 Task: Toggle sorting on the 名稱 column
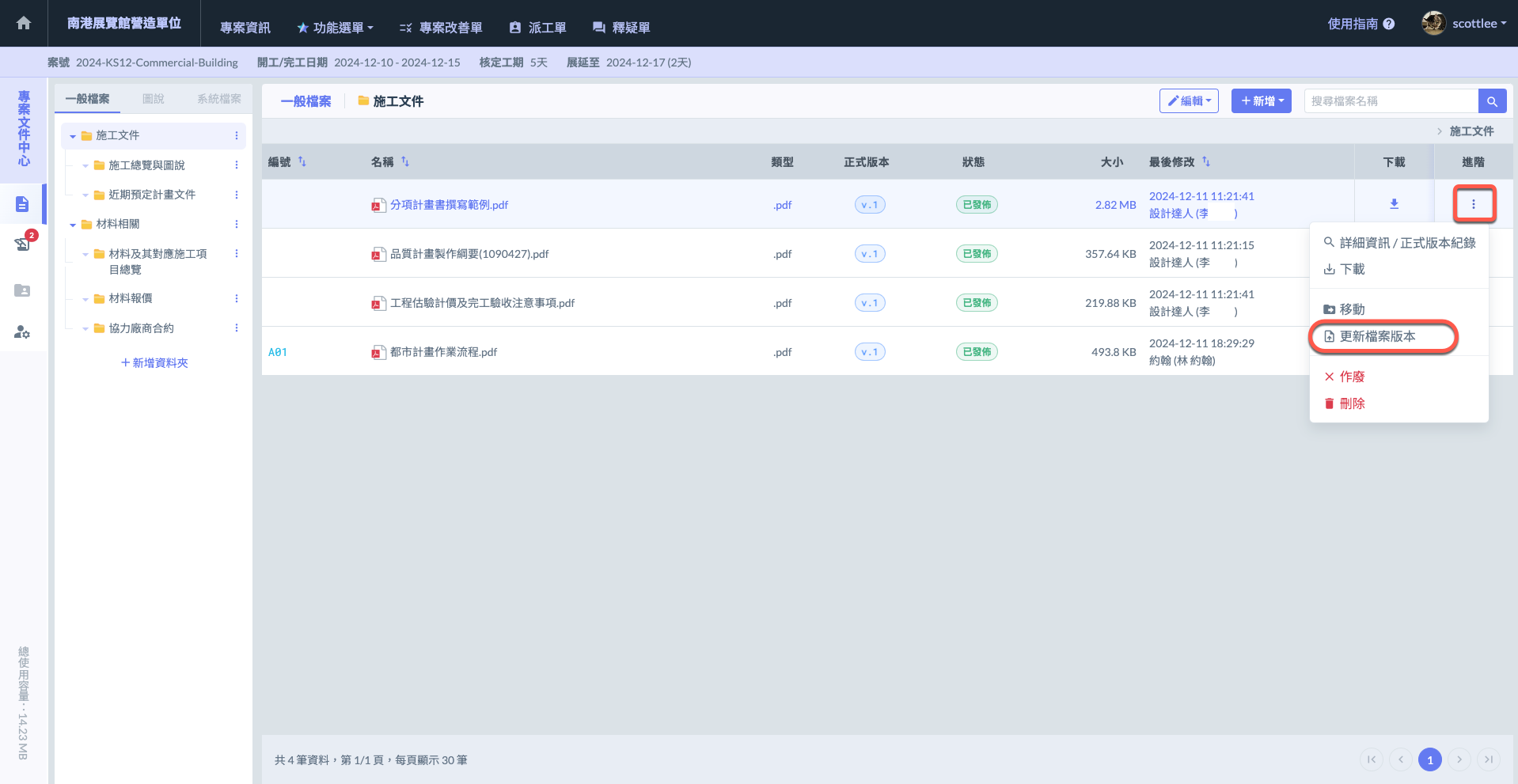[x=405, y=161]
